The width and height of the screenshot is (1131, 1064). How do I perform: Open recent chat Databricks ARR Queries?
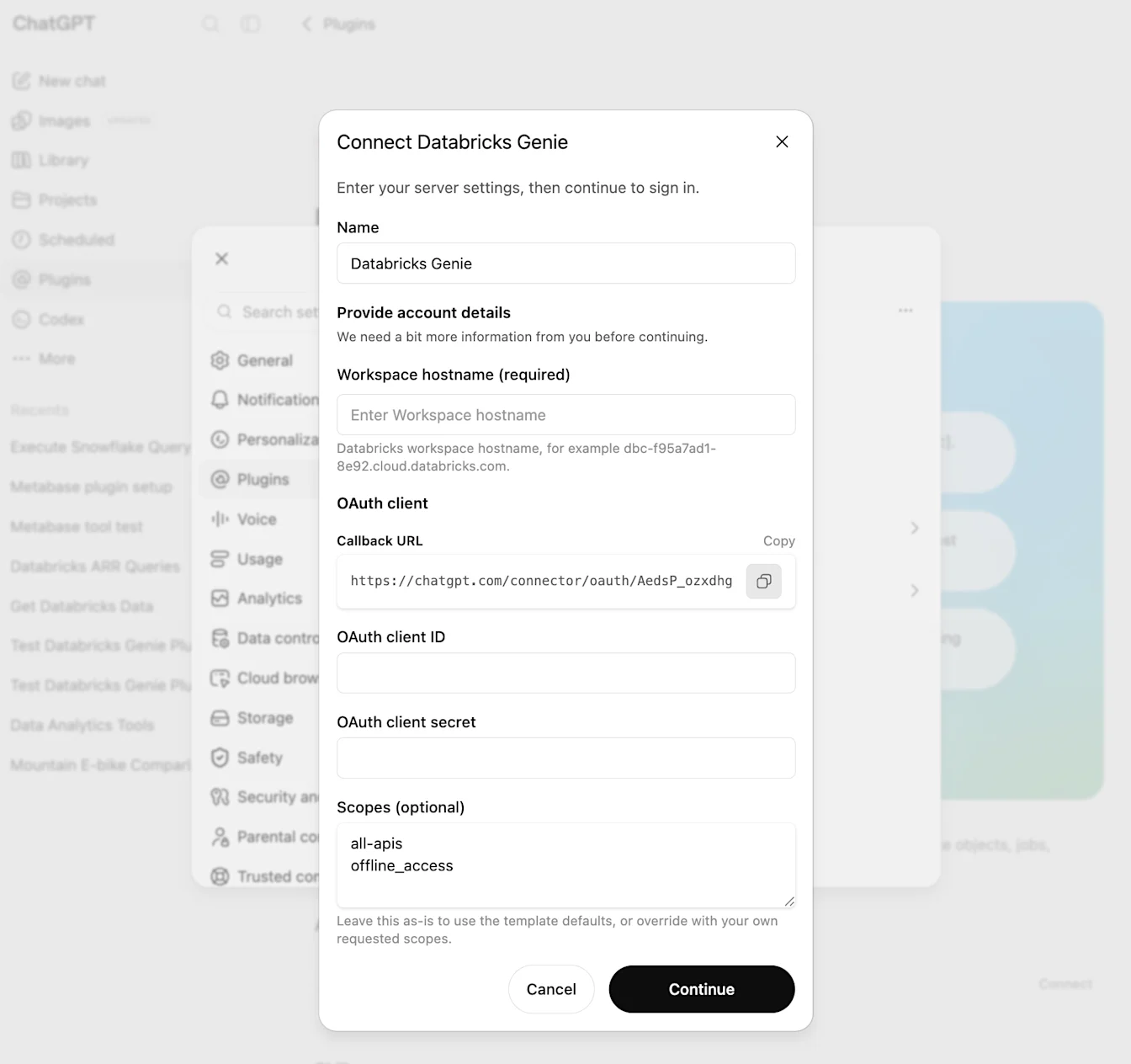point(95,567)
